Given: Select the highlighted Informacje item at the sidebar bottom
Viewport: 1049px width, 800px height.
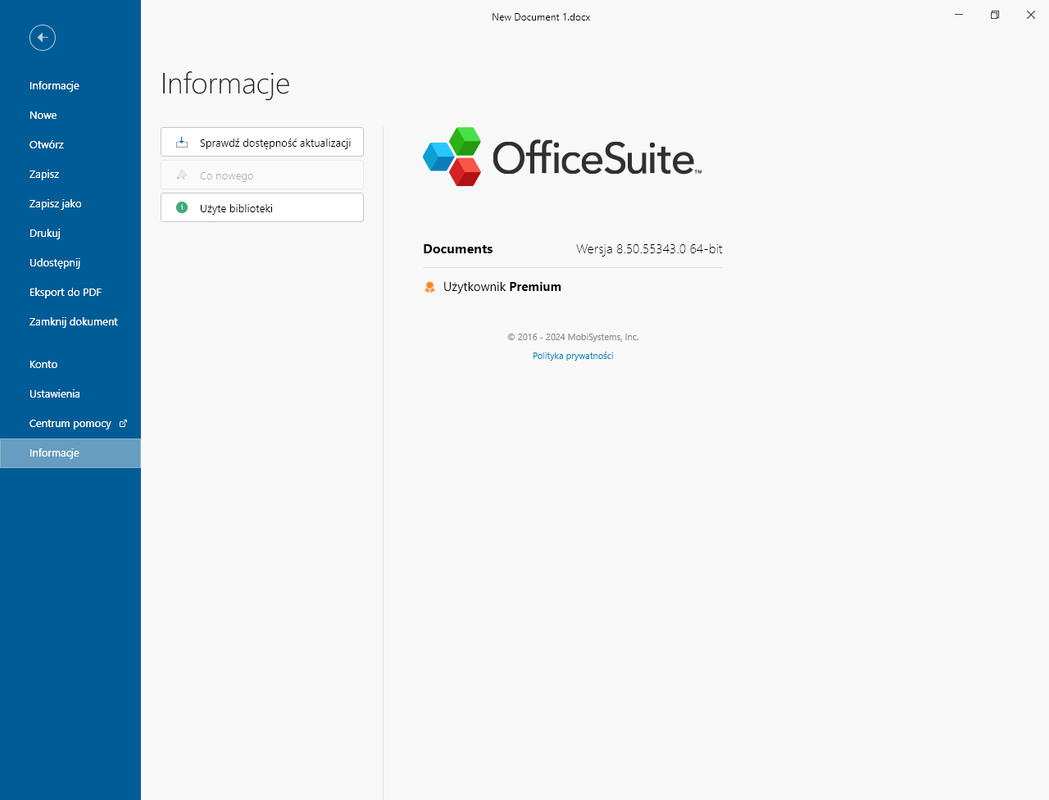Looking at the screenshot, I should click(70, 453).
